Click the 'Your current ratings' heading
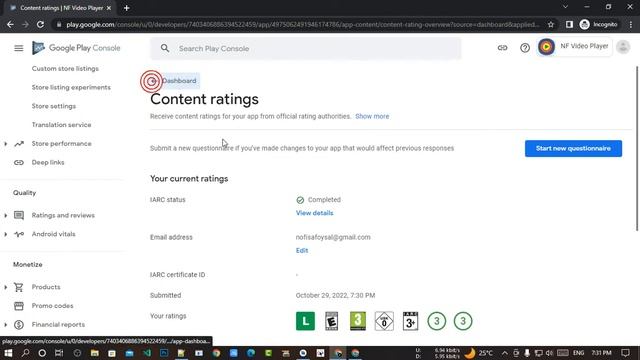Image resolution: width=640 pixels, height=360 pixels. tap(189, 179)
